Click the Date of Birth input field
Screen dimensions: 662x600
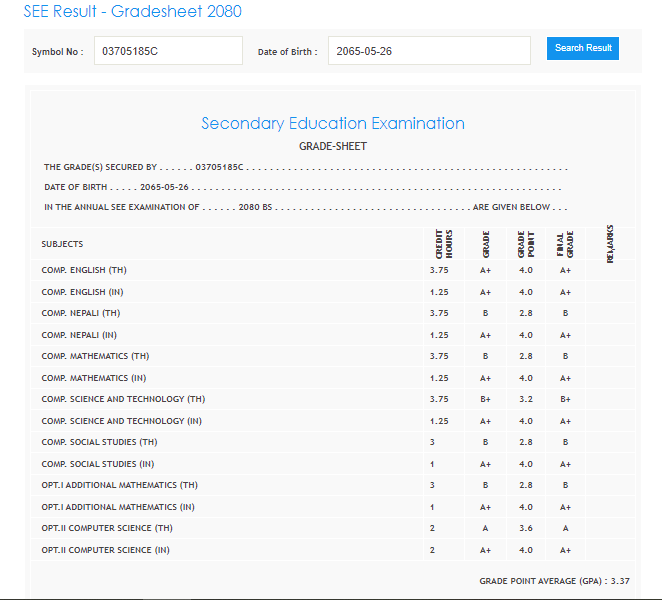tap(429, 51)
